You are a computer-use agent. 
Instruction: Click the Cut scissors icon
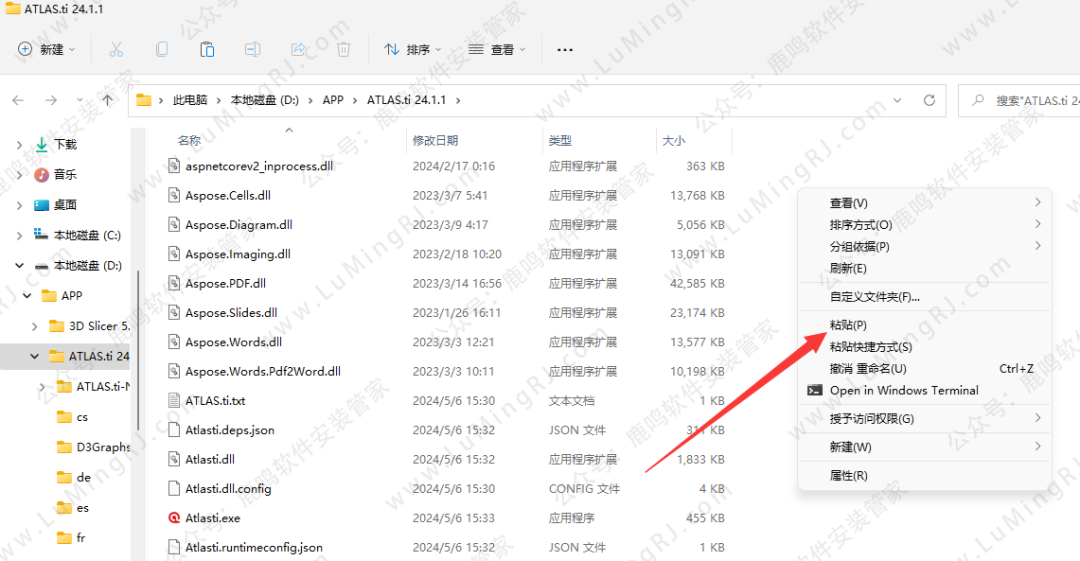(116, 50)
